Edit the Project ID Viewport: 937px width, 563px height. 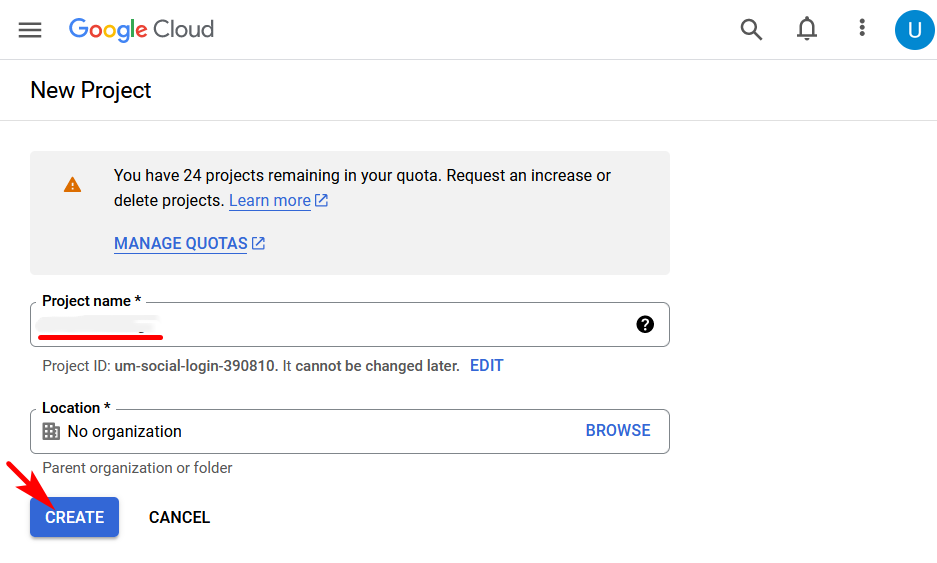point(486,365)
